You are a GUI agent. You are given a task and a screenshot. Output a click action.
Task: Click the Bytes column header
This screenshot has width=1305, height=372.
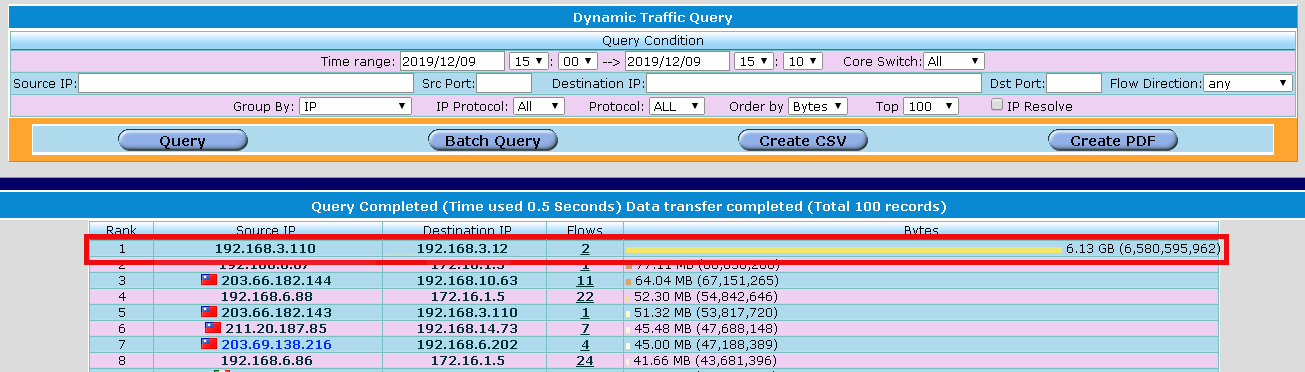pyautogui.click(x=921, y=230)
